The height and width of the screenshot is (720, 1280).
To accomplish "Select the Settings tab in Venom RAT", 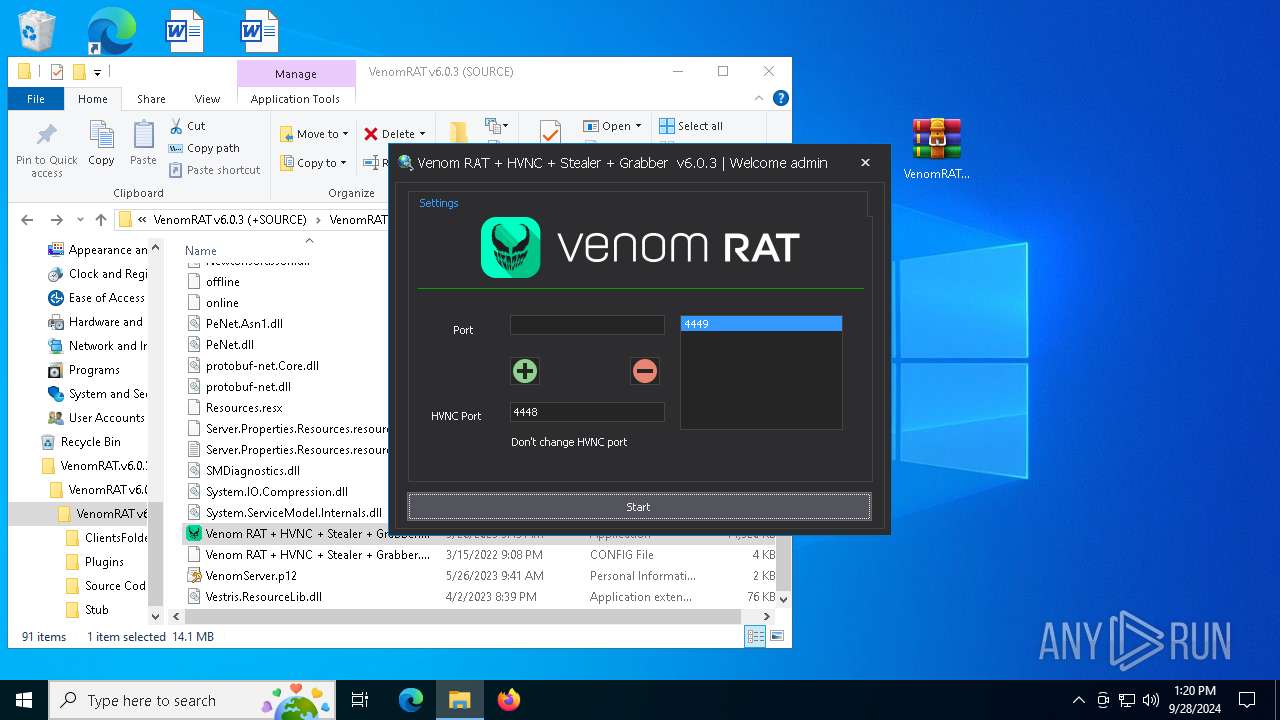I will tap(438, 203).
